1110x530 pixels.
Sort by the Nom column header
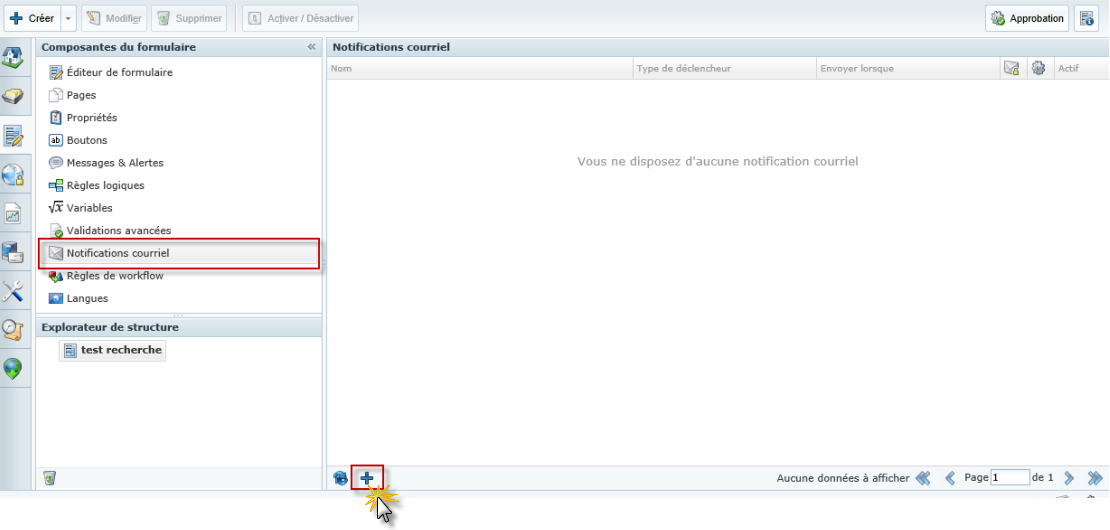coord(480,69)
